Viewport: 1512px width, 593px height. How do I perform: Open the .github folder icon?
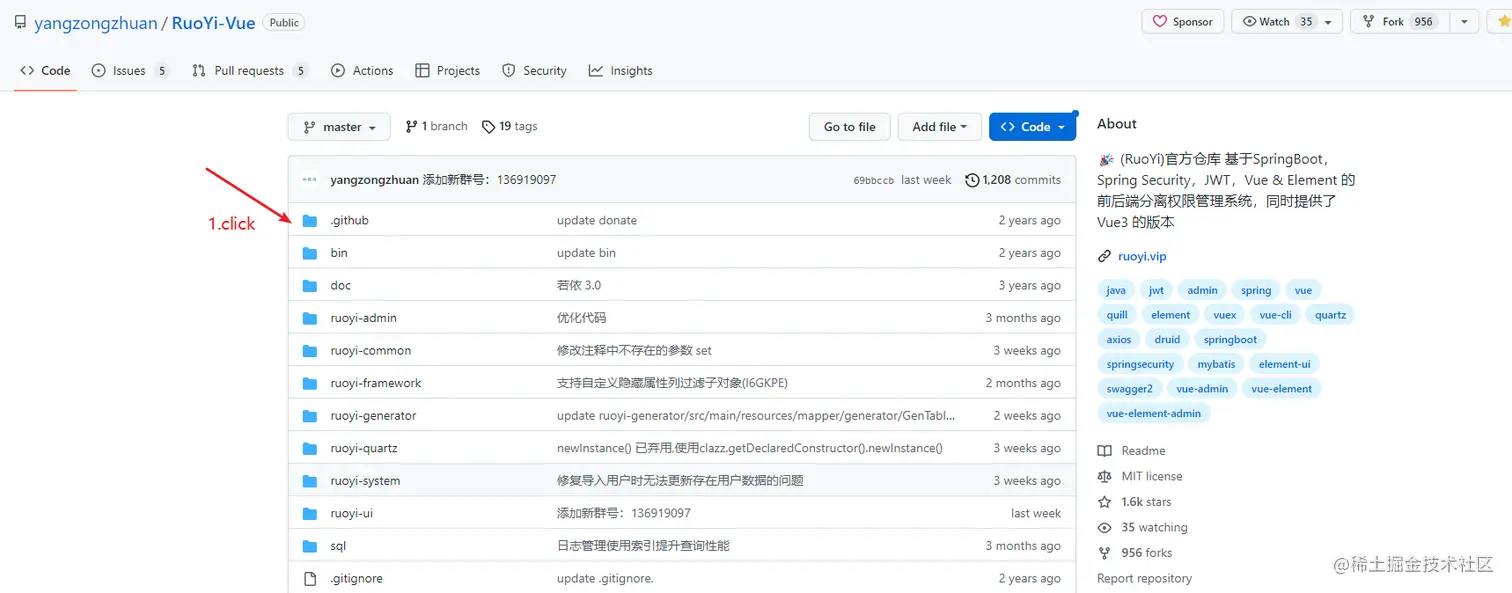coord(310,220)
